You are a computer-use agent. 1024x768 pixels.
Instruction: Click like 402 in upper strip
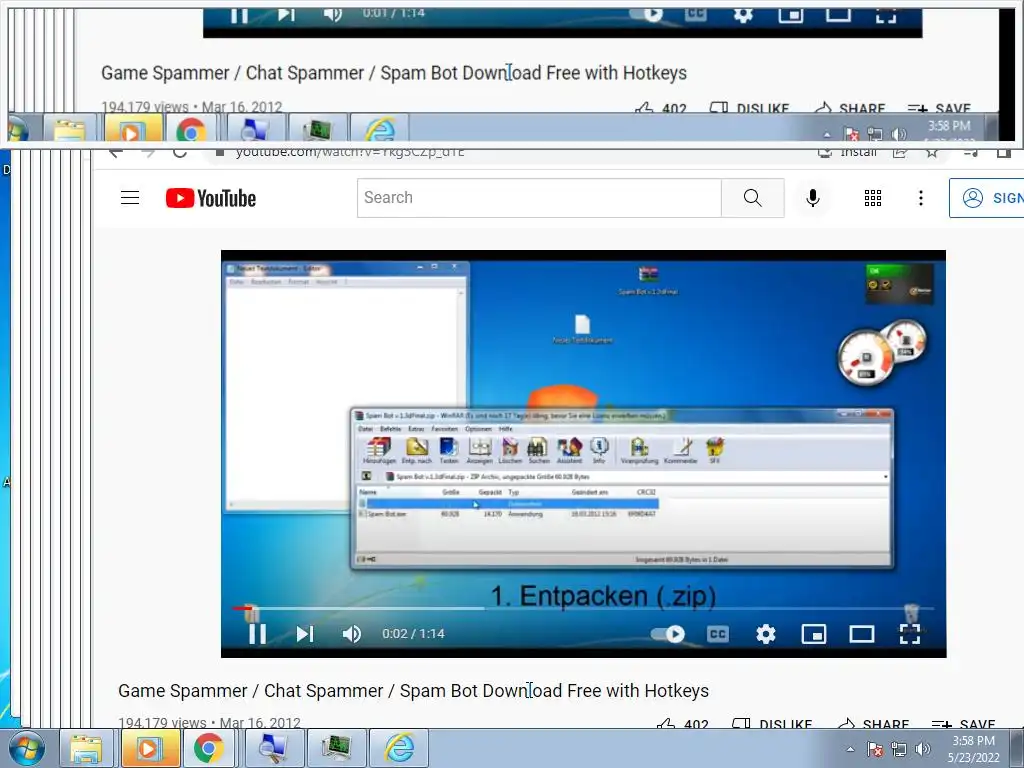point(660,108)
